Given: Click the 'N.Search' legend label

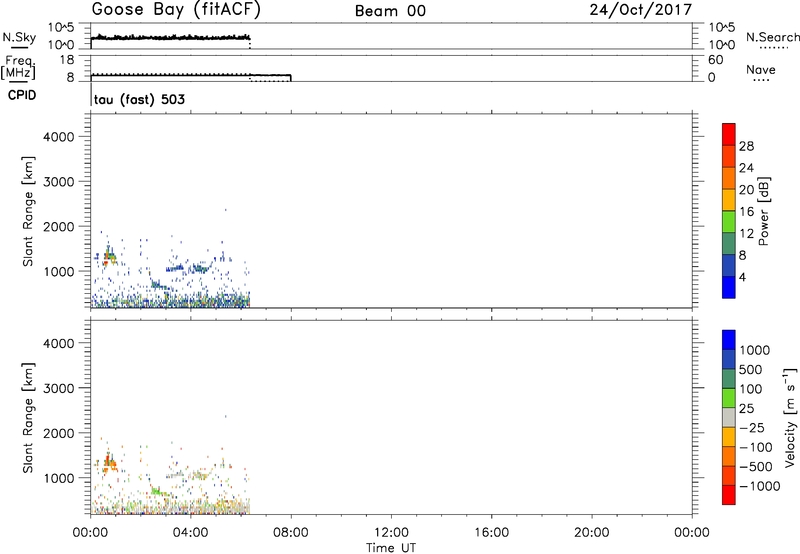Looking at the screenshot, I should coord(772,37).
